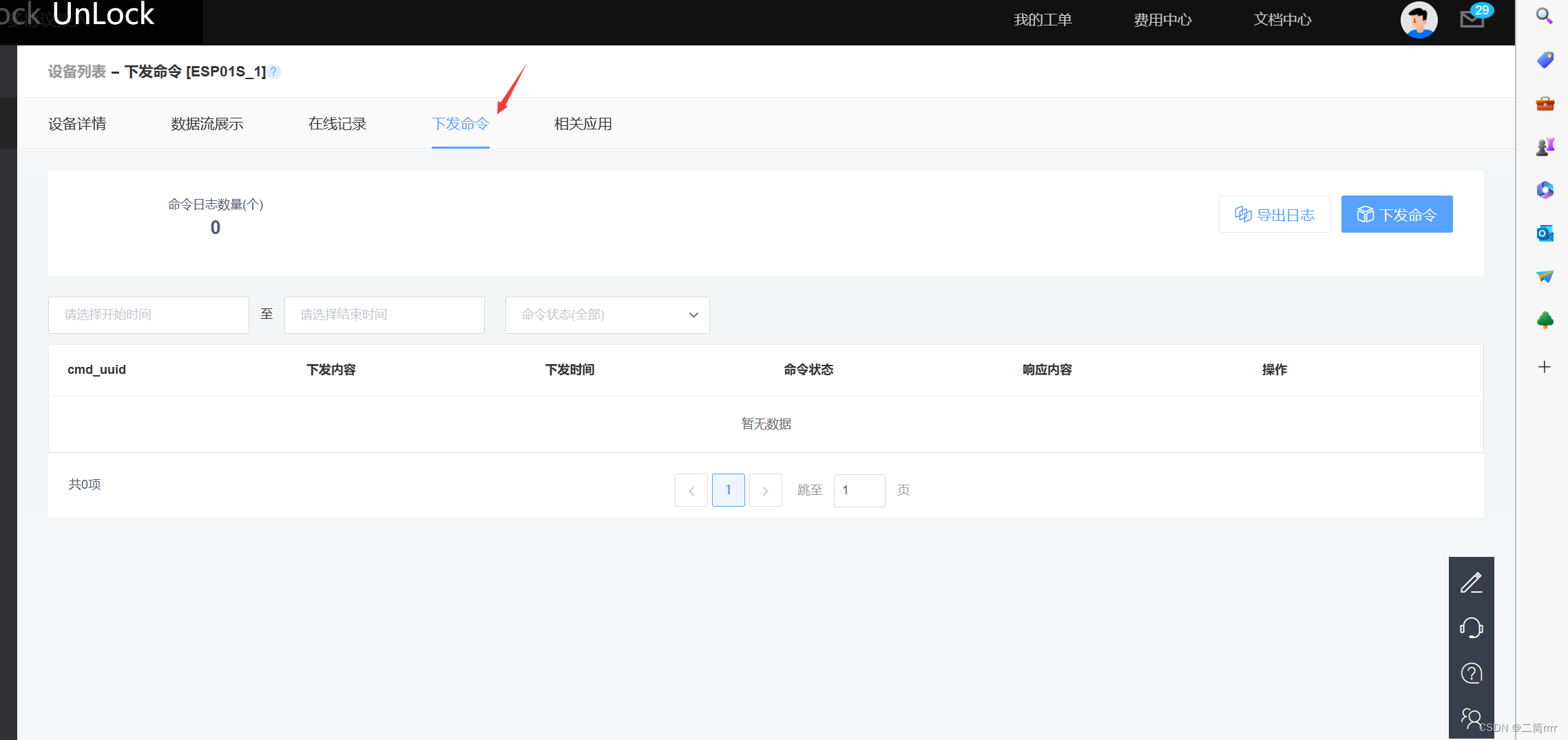Screen dimensions: 1568x740
Task: Switch to the 数据流展示 tab
Action: pos(207,124)
